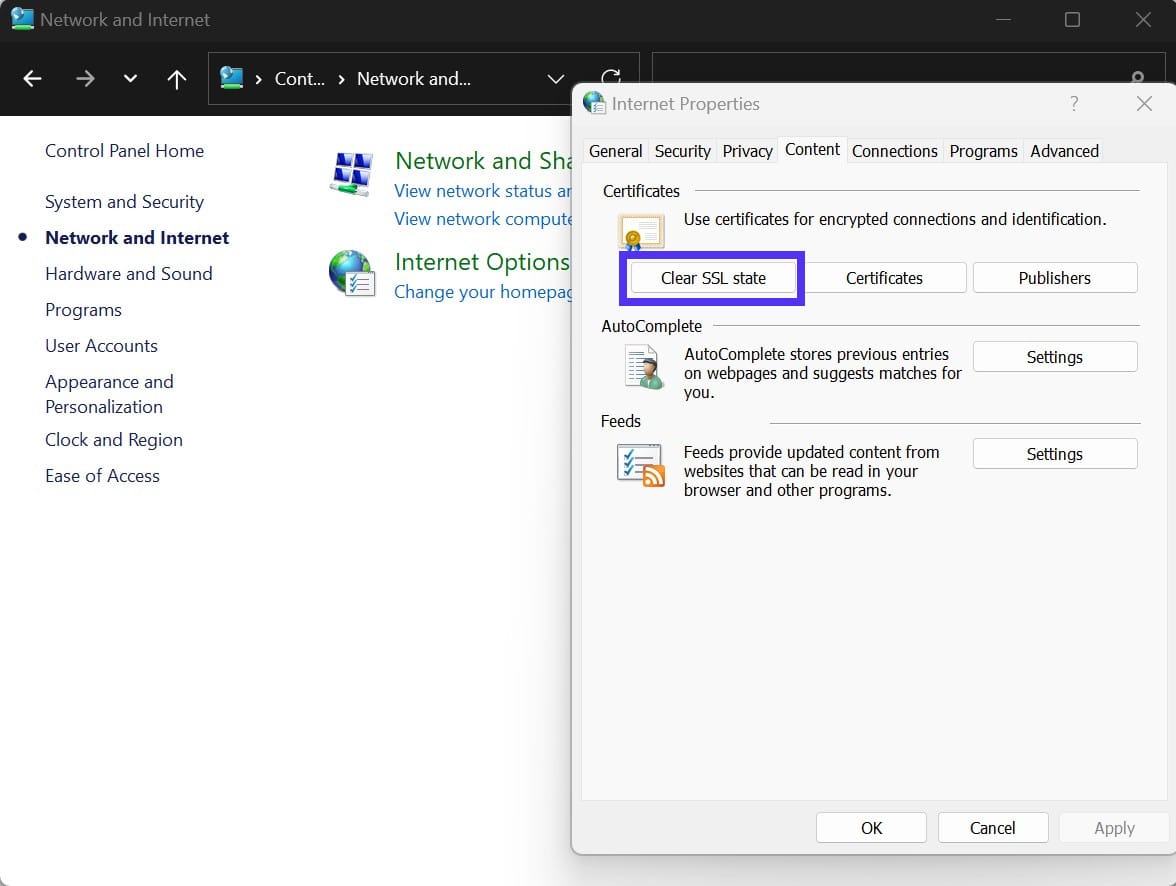The image size is (1176, 886).
Task: Navigate up one folder level
Action: click(176, 79)
